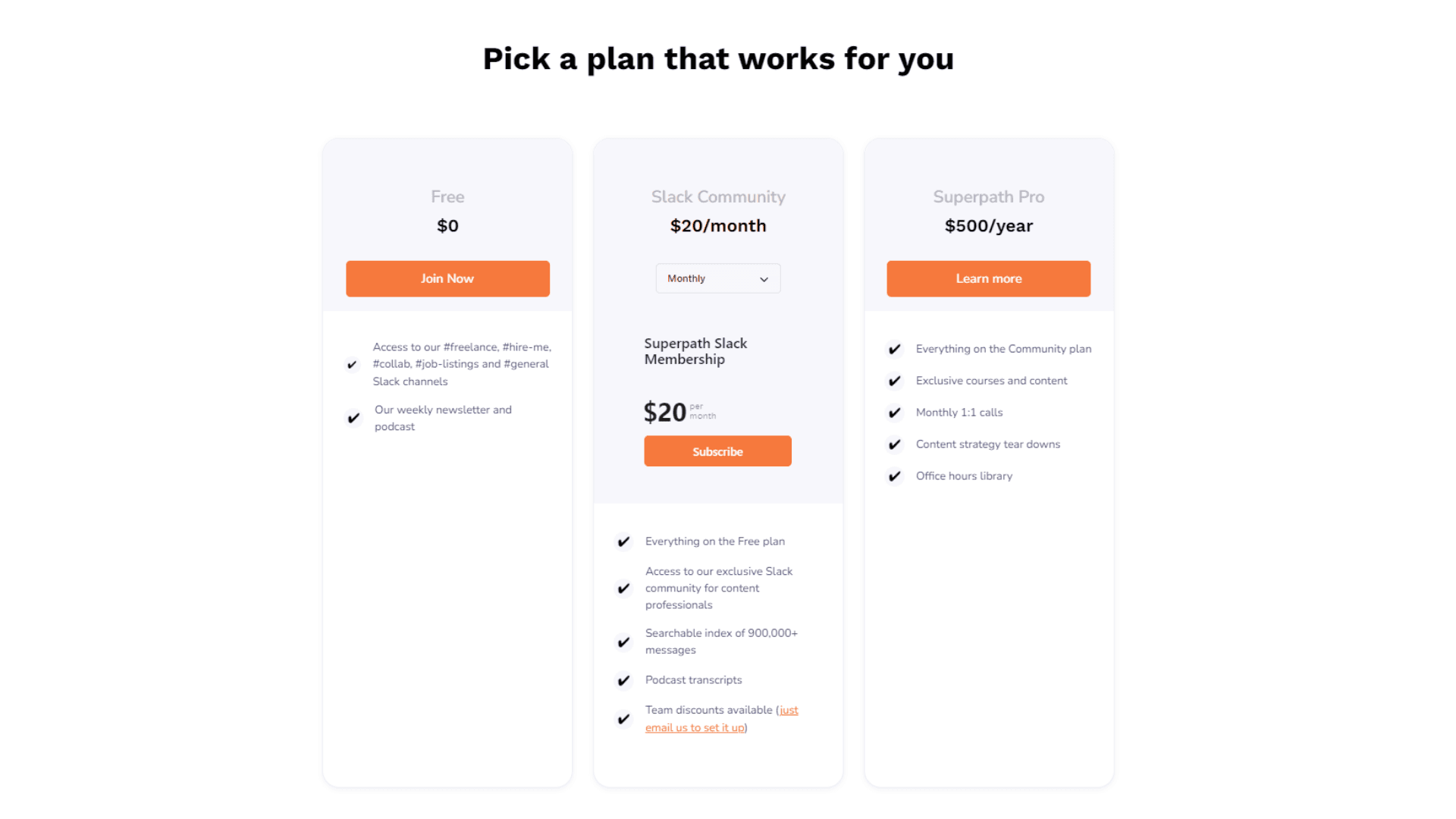Click the dropdown chevron arrow beside Monthly

(764, 279)
